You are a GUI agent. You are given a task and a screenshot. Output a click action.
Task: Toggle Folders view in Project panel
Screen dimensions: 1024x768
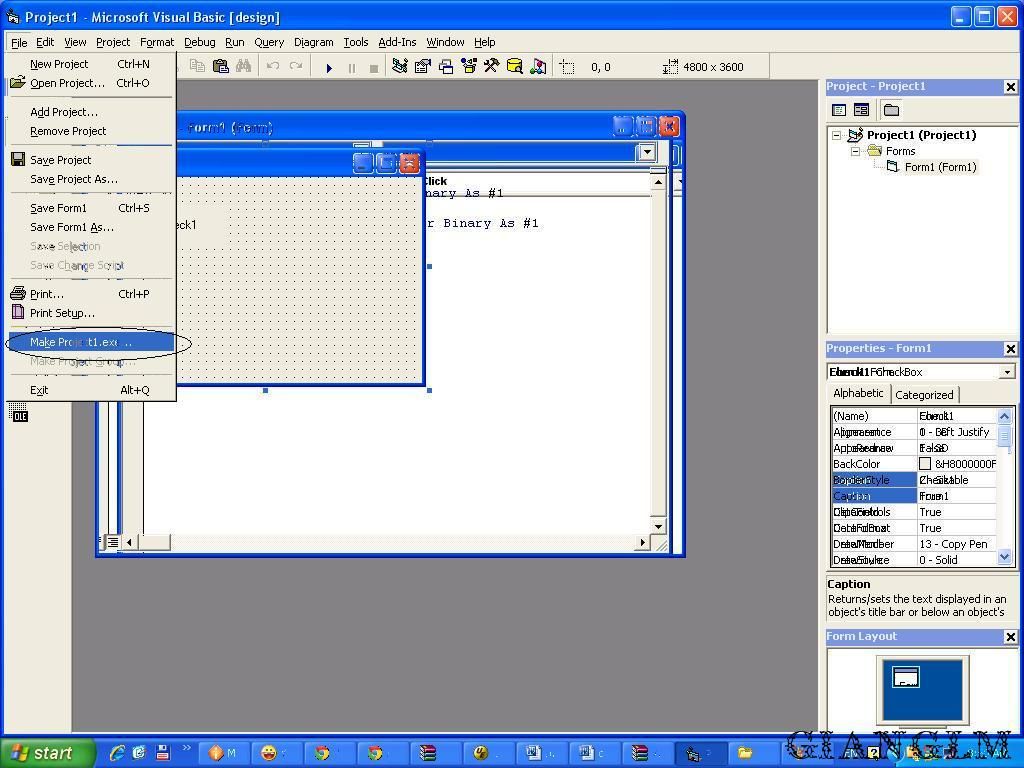click(x=891, y=110)
